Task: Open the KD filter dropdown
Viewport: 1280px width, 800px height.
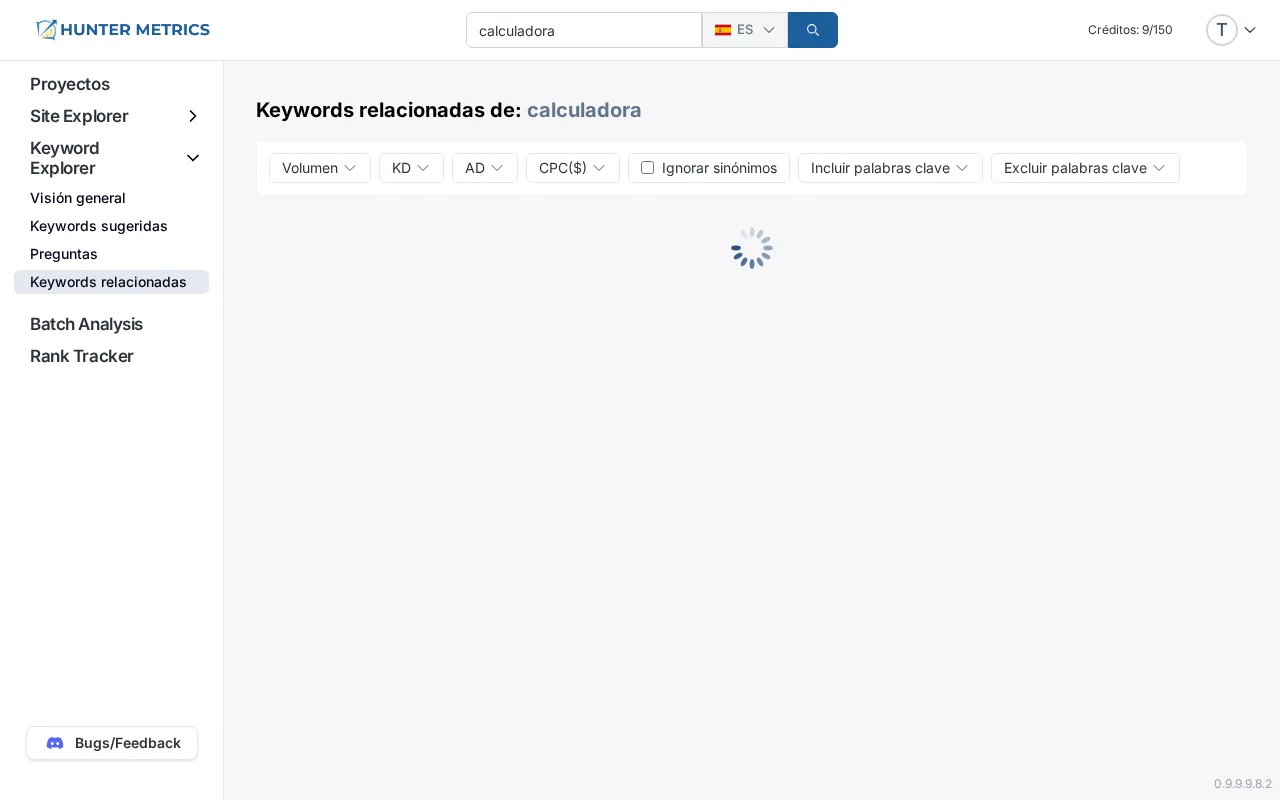Action: point(411,168)
